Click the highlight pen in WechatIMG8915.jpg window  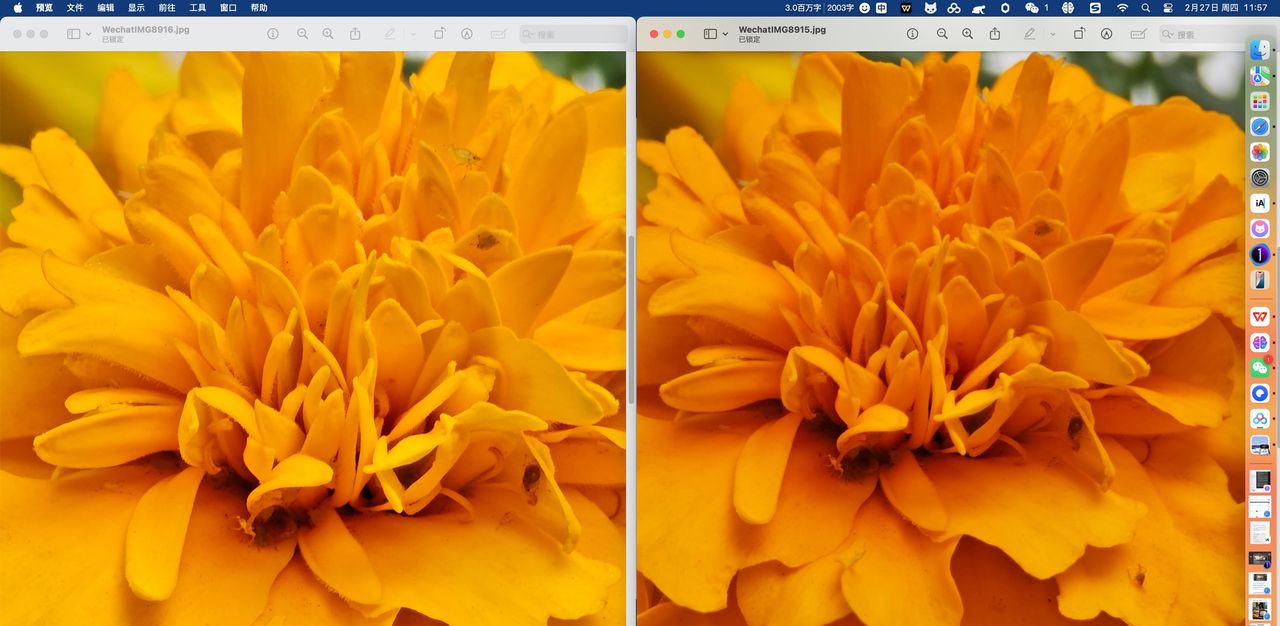coord(1029,34)
